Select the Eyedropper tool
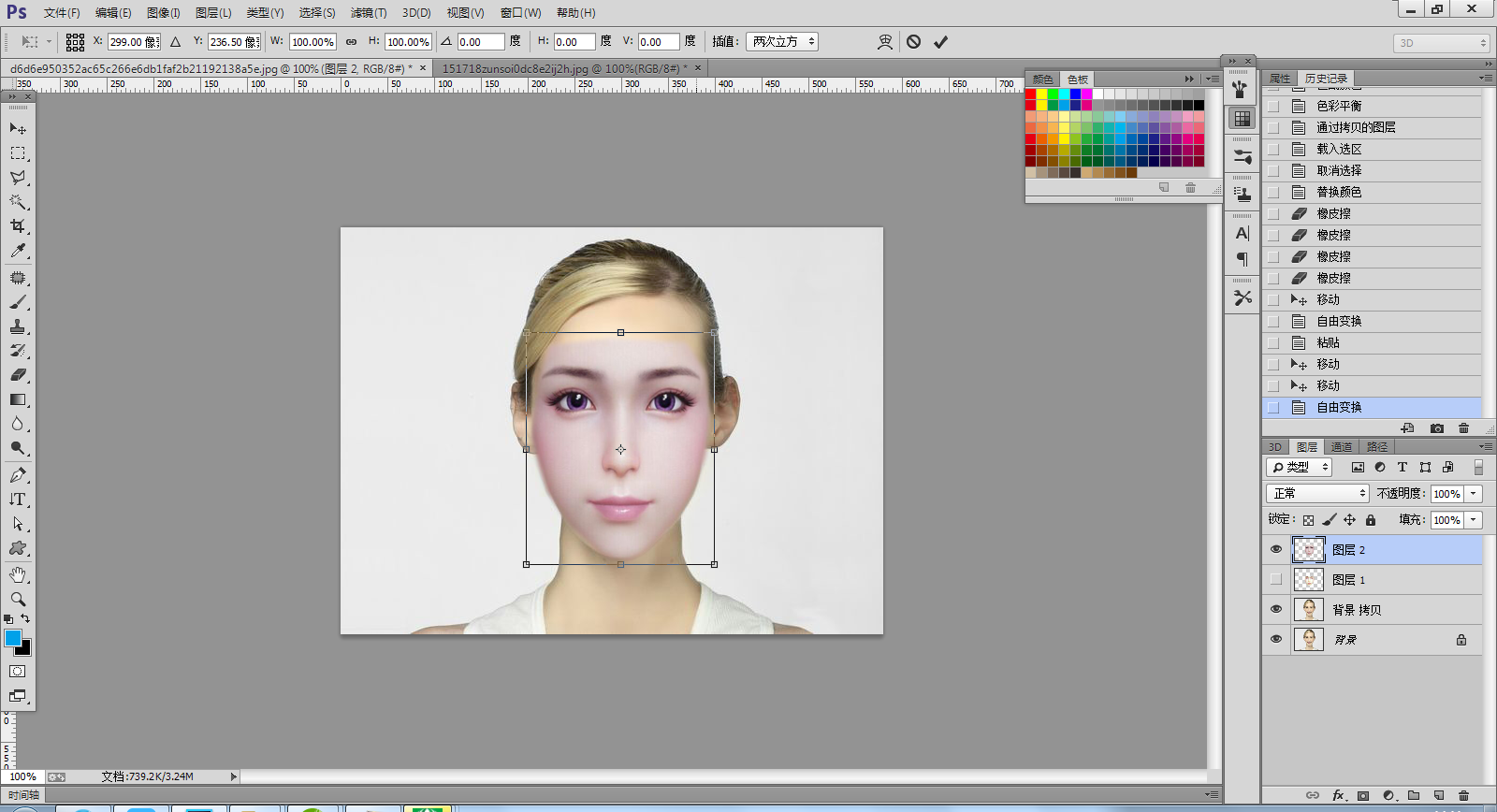This screenshot has width=1497, height=812. [17, 251]
